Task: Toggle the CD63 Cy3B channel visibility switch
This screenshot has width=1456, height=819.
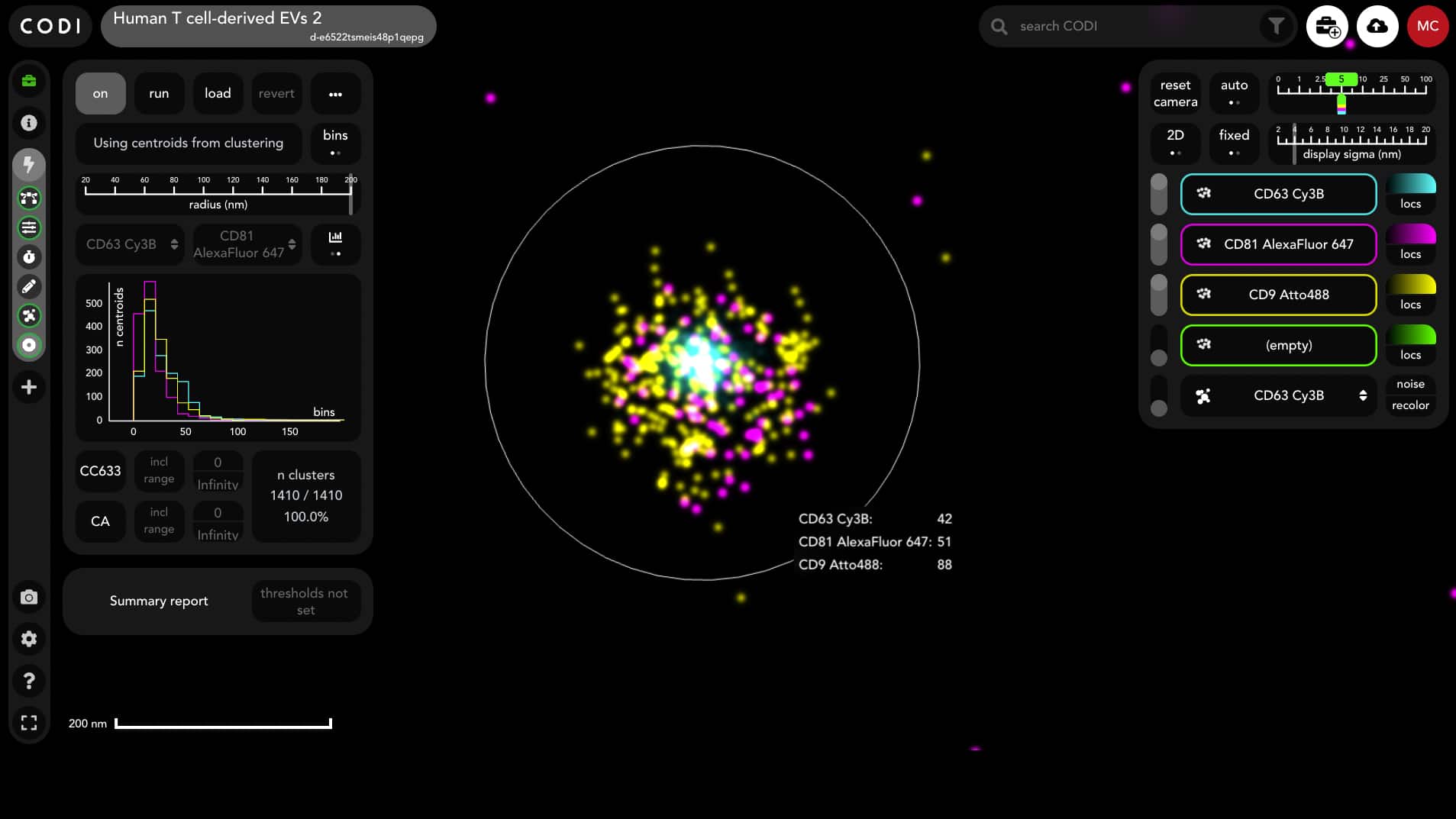Action: pyautogui.click(x=1158, y=194)
